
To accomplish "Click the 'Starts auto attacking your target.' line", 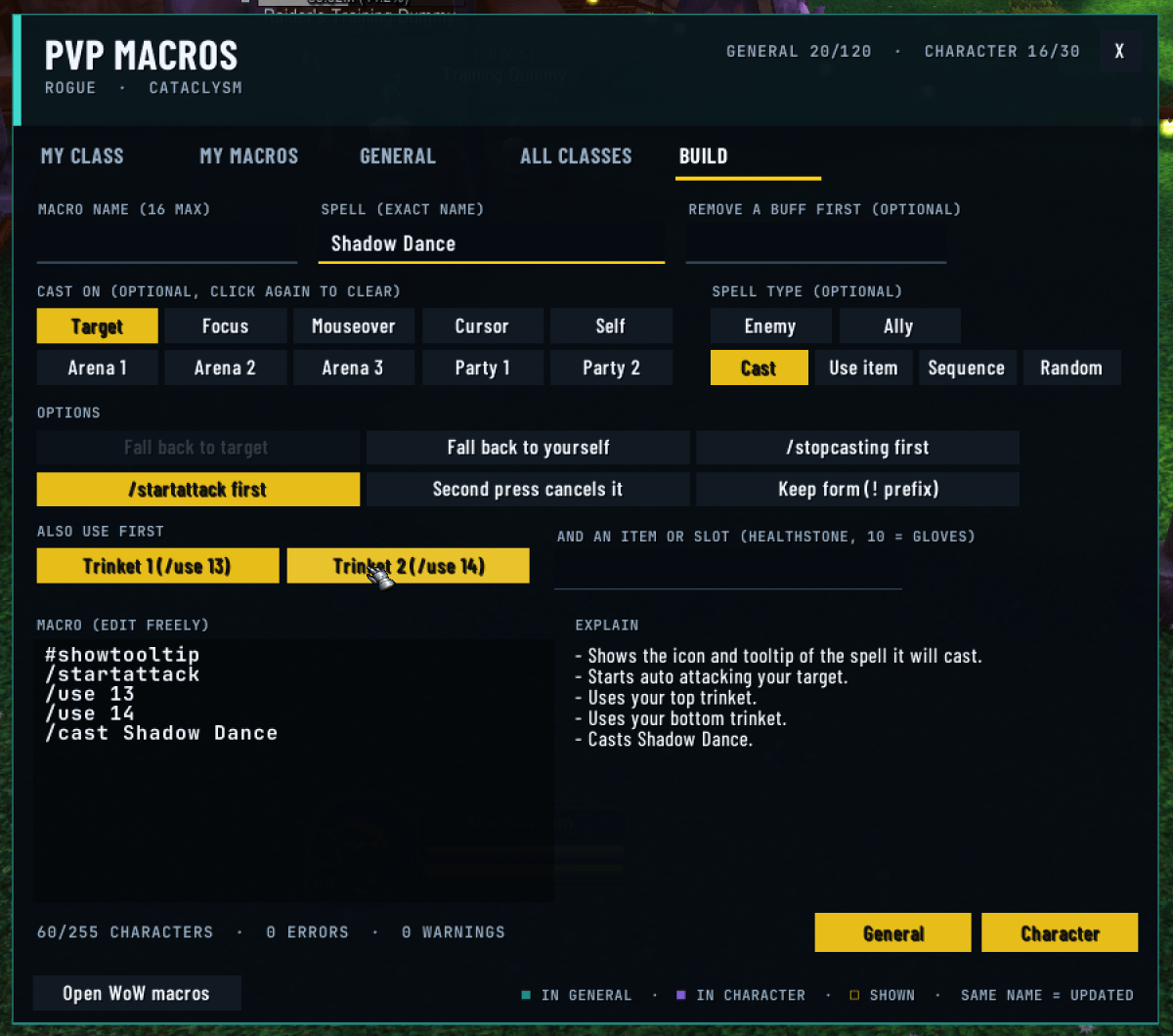I will click(x=712, y=676).
